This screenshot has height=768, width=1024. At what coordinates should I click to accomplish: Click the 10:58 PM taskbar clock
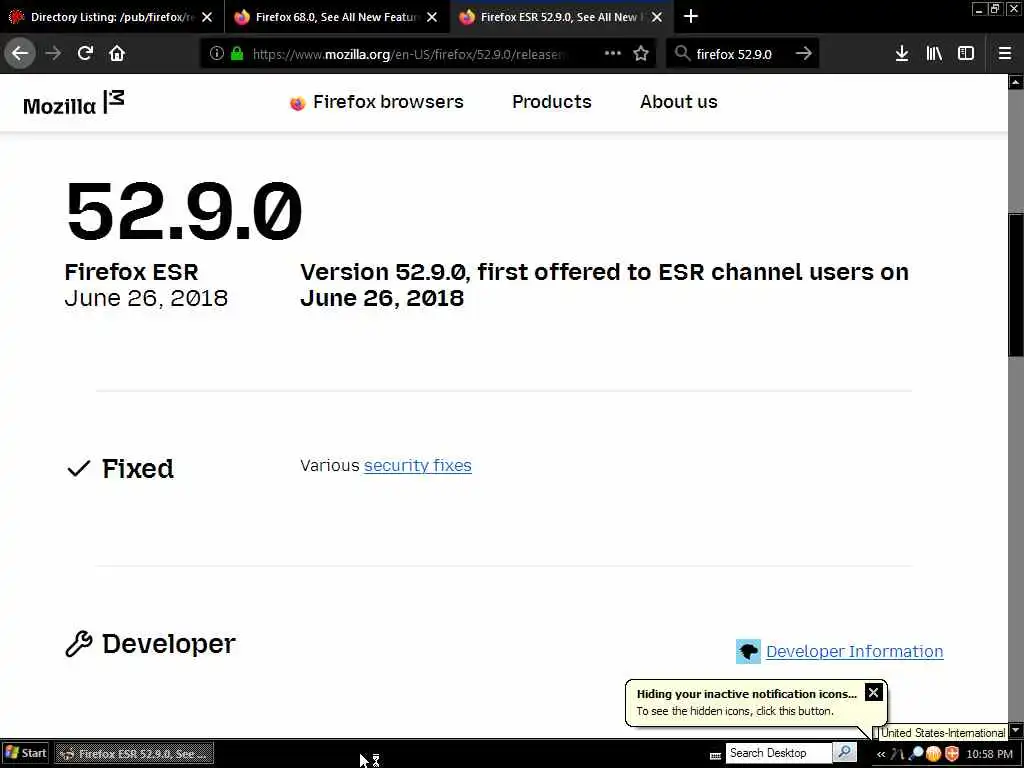[x=989, y=754]
